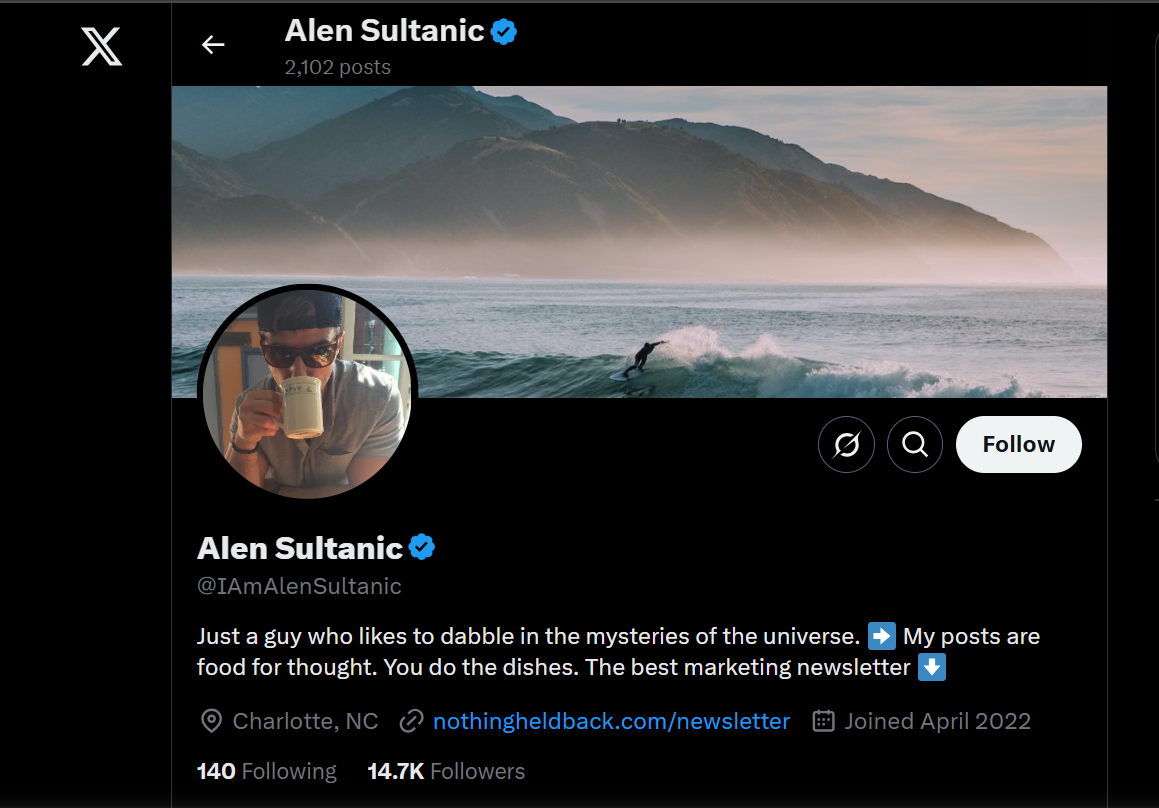View the 14.7K Followers list

point(445,771)
